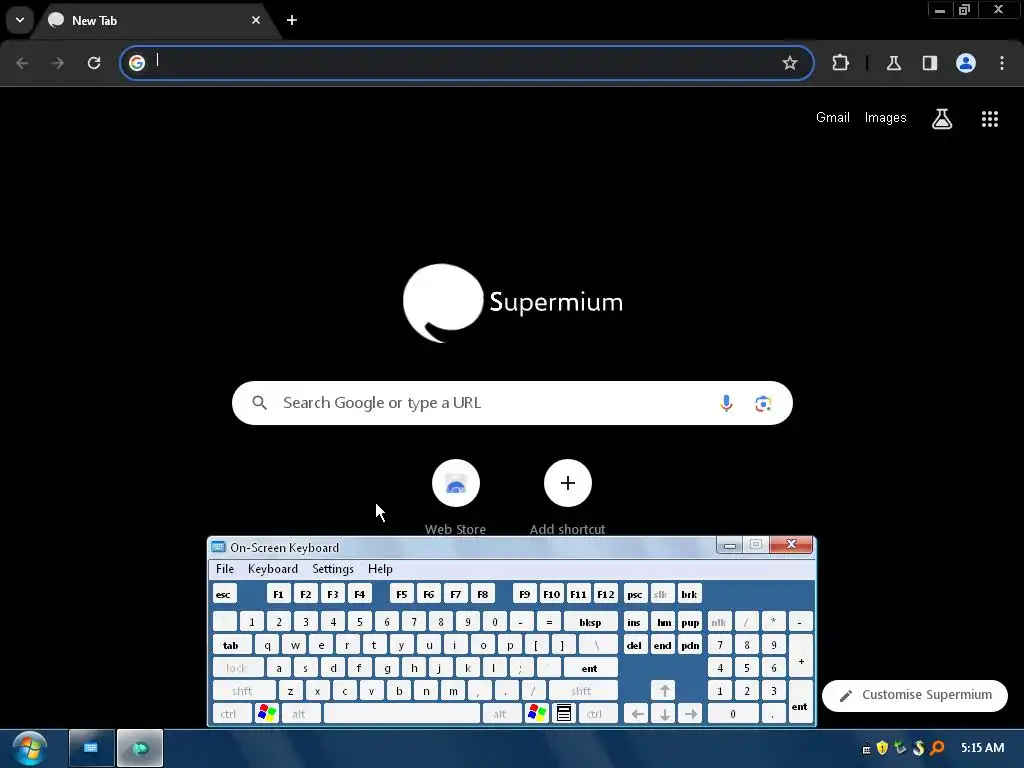Open the On-Screen Keyboard File menu

225,569
